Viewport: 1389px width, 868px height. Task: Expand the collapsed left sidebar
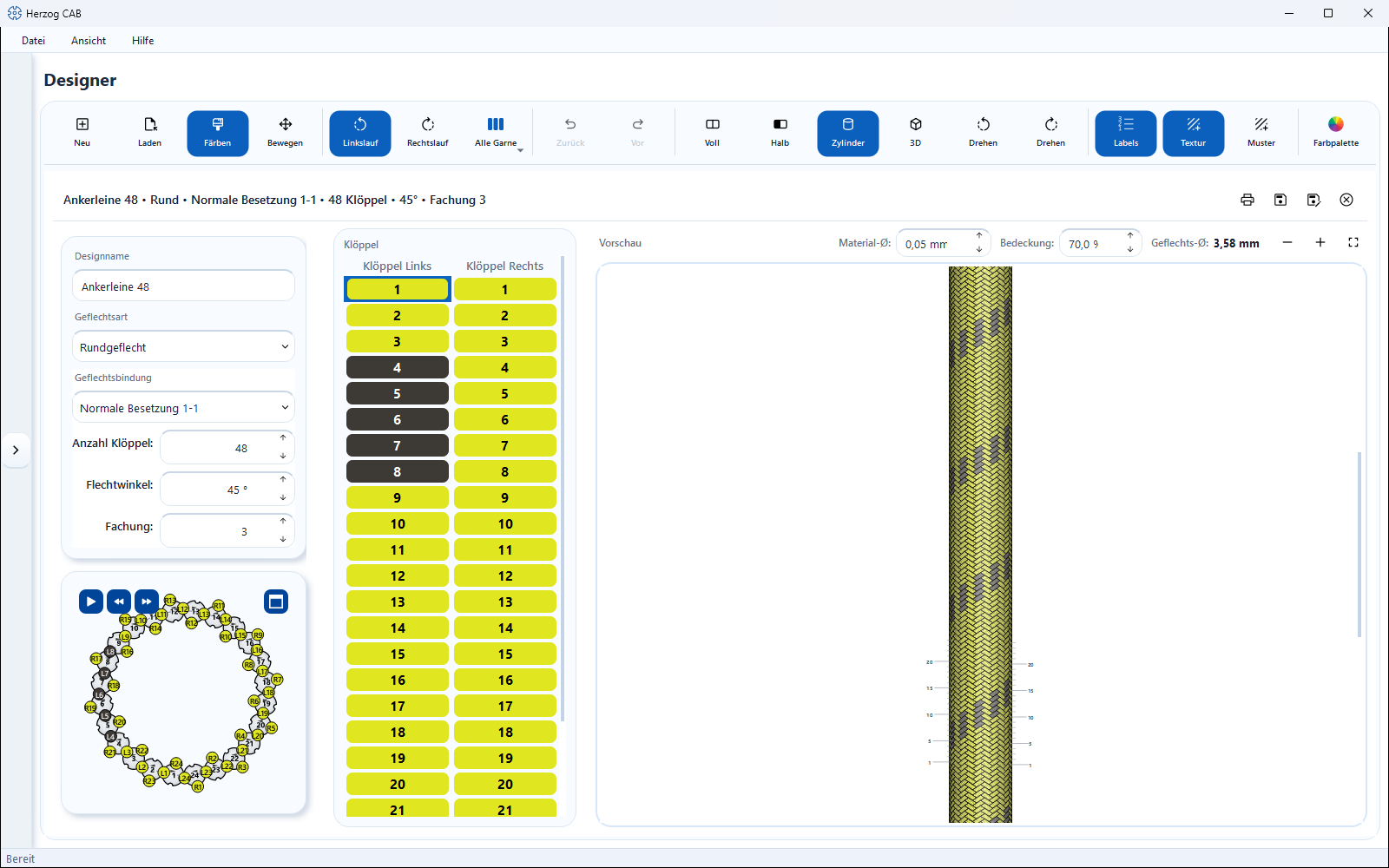[x=16, y=450]
